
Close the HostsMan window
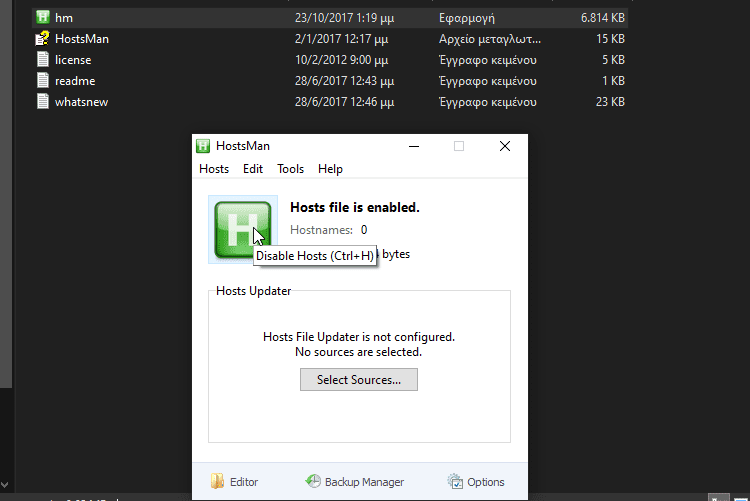pyautogui.click(x=505, y=146)
